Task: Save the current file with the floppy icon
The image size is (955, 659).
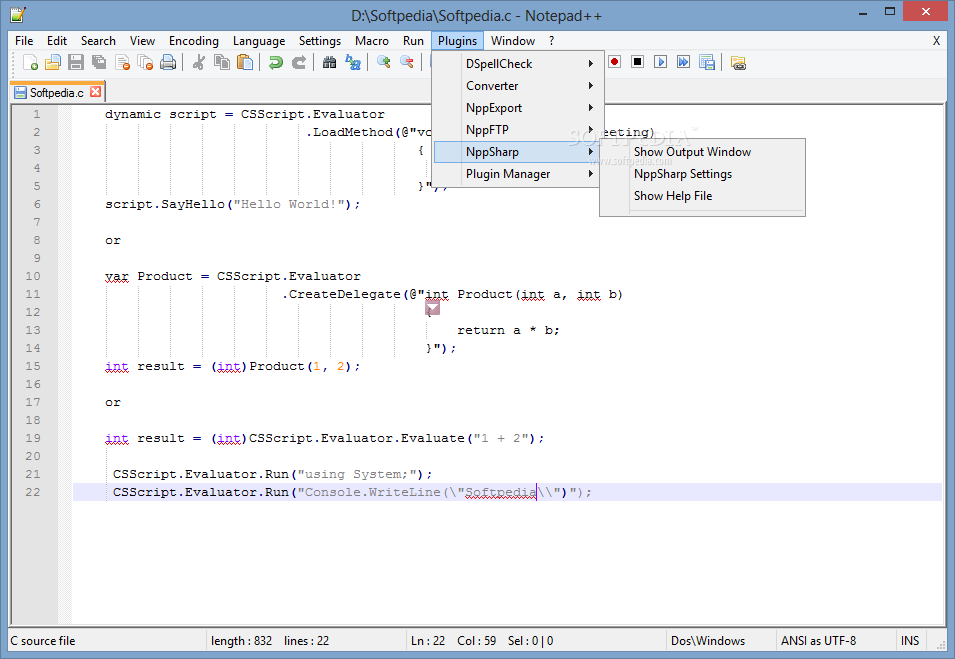Action: click(x=76, y=62)
